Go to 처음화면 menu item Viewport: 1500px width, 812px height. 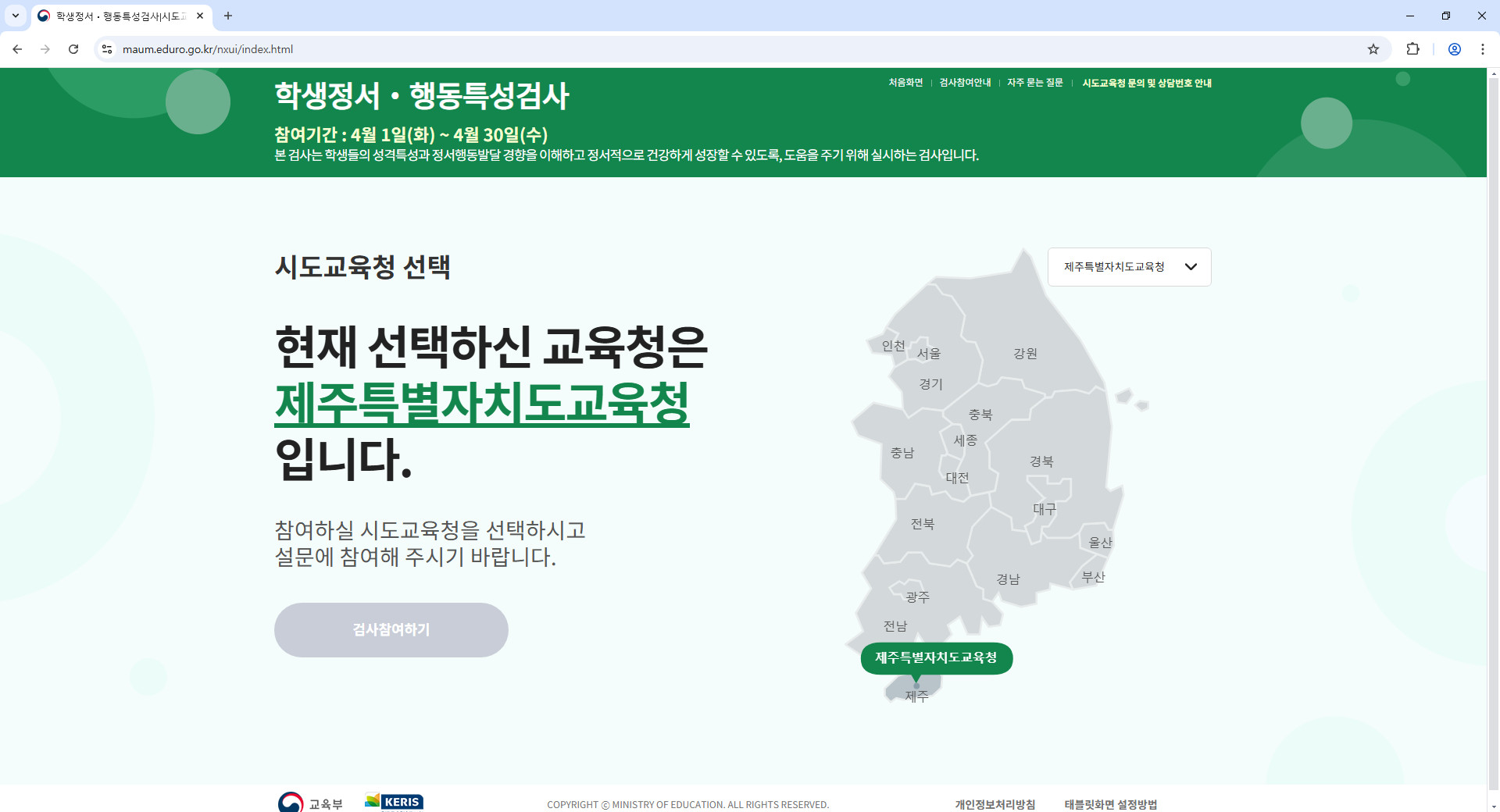(x=905, y=83)
